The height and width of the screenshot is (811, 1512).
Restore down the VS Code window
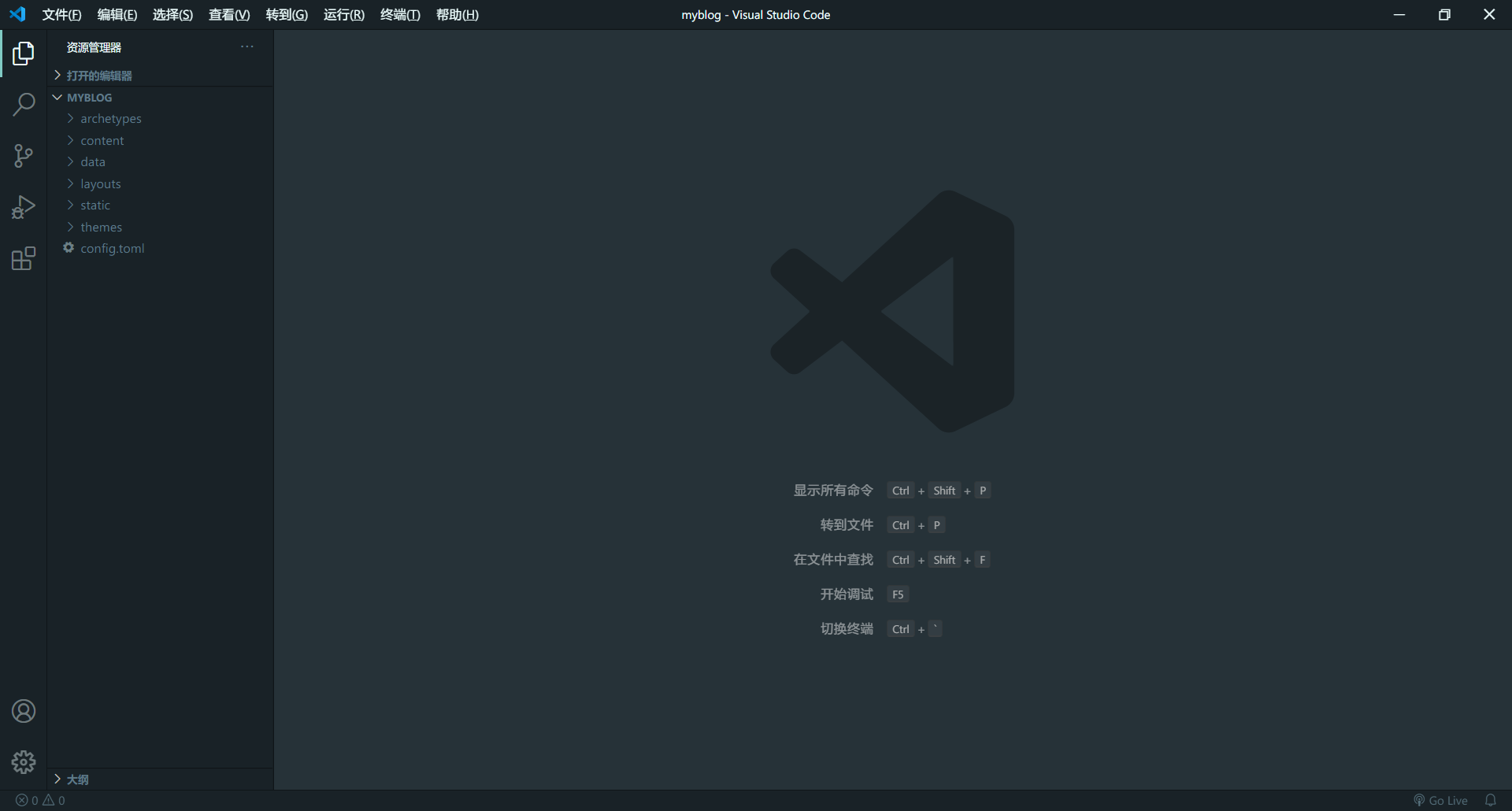(x=1444, y=15)
